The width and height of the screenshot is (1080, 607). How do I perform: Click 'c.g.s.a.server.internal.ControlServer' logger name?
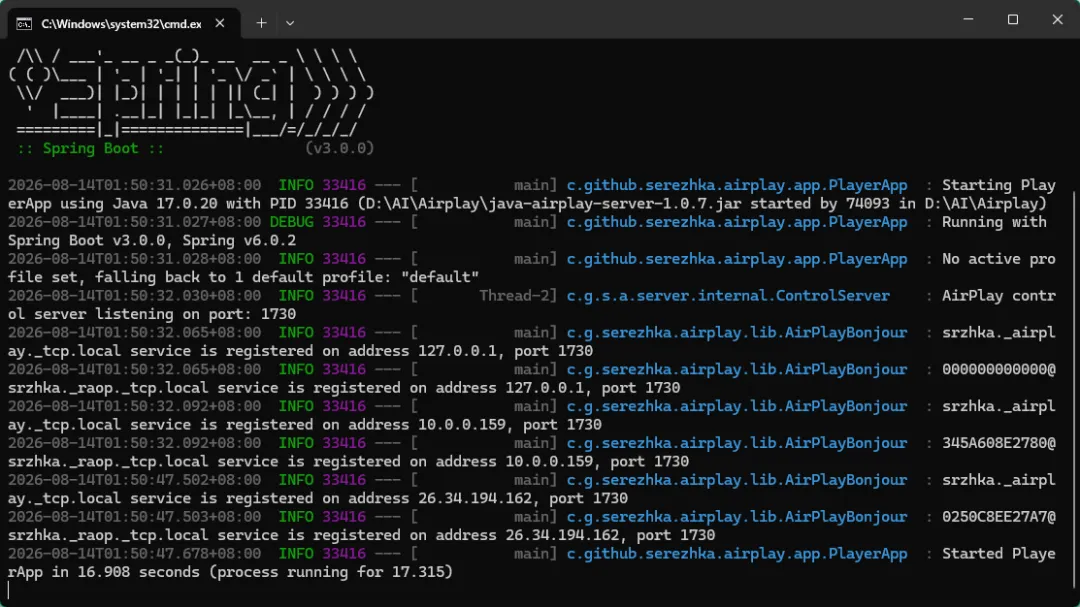click(728, 296)
